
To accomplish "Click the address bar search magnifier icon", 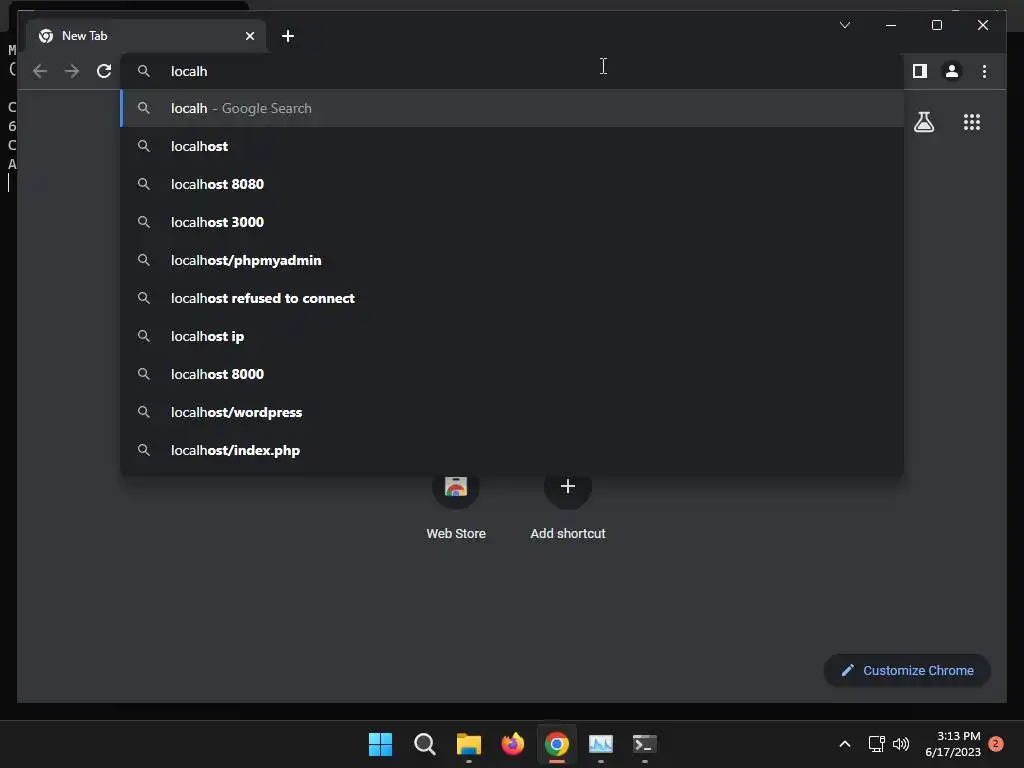I will tap(144, 71).
